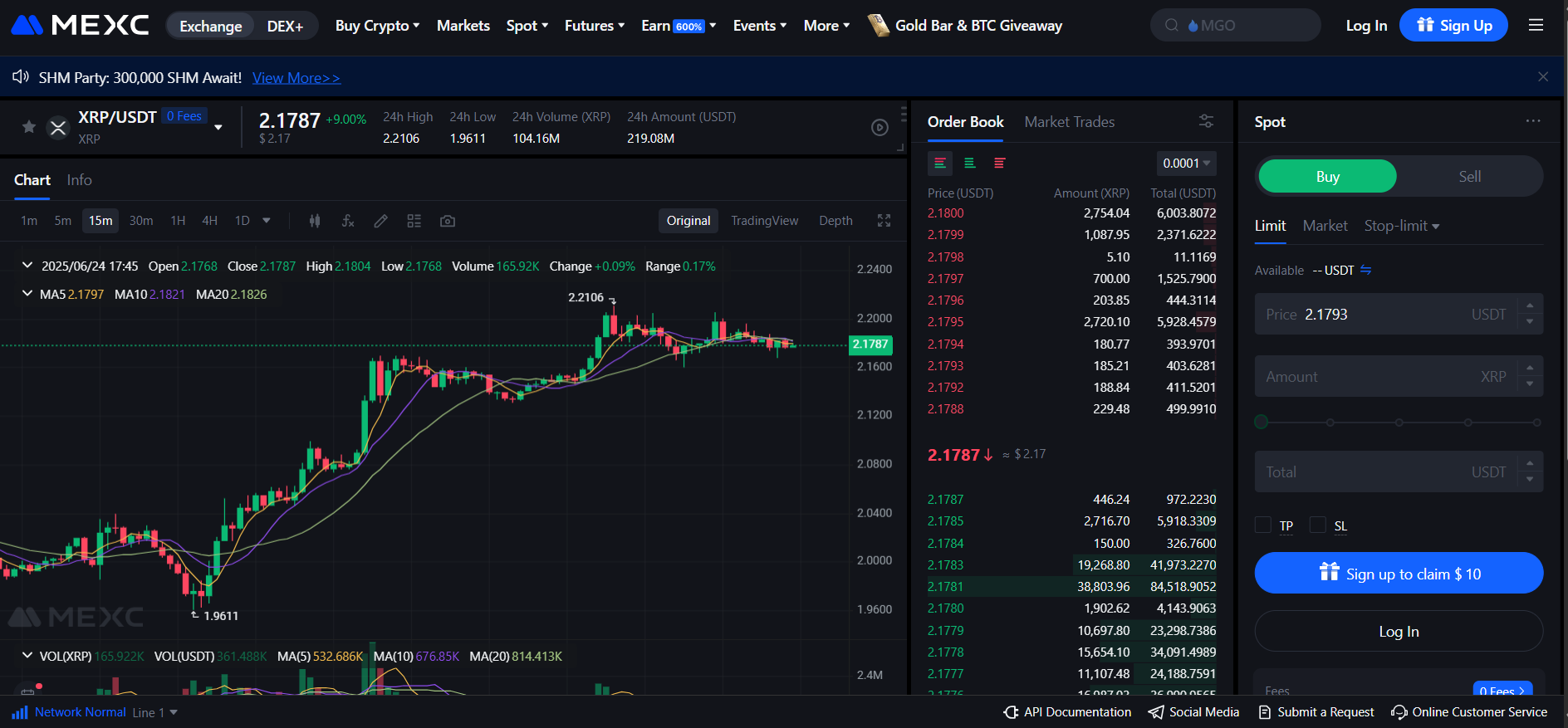Open Online Customer Service chat
The height and width of the screenshot is (728, 1568).
tap(1469, 712)
